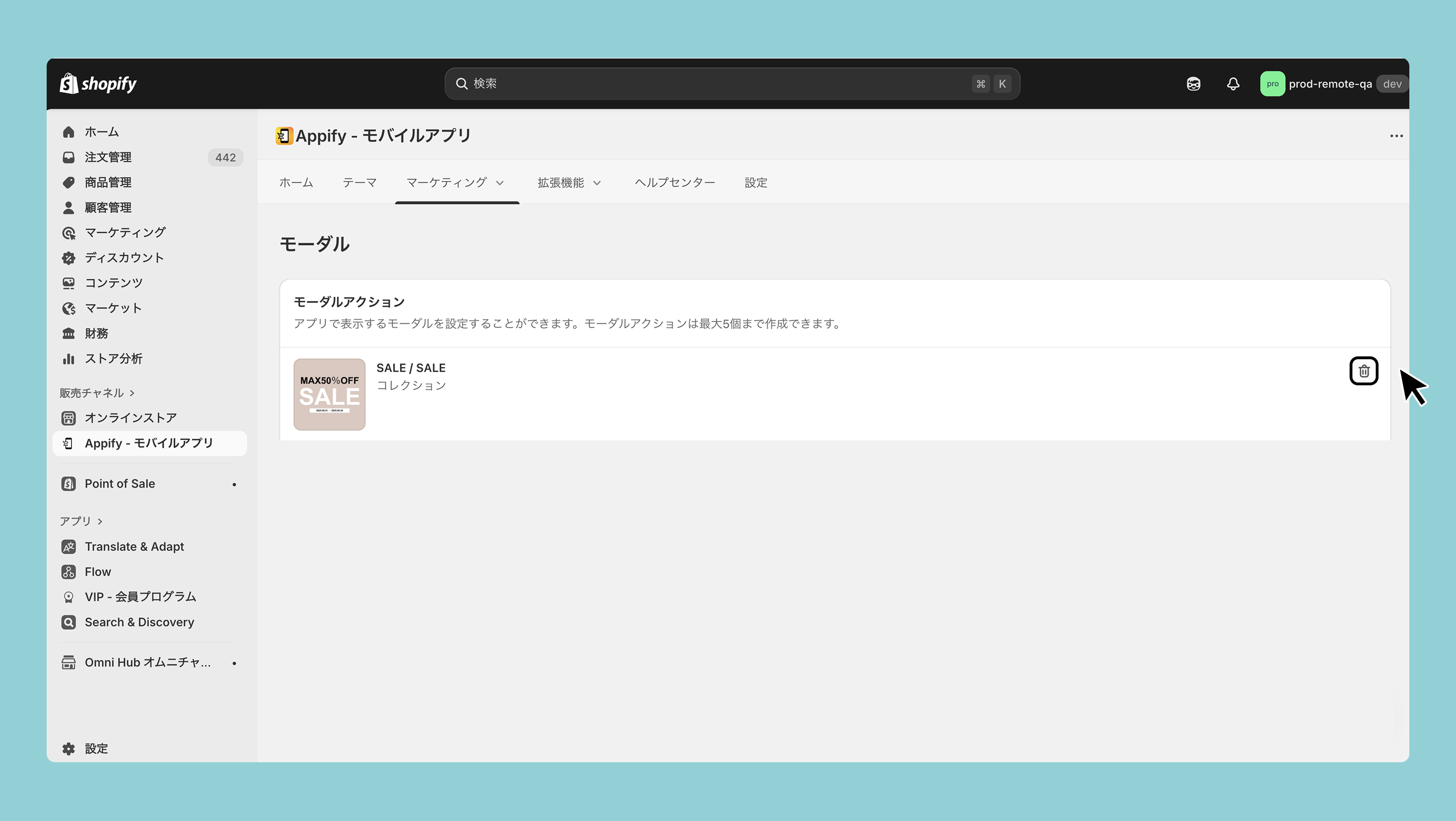Open ストア分析 analytics page
This screenshot has width=1456, height=821.
(113, 358)
